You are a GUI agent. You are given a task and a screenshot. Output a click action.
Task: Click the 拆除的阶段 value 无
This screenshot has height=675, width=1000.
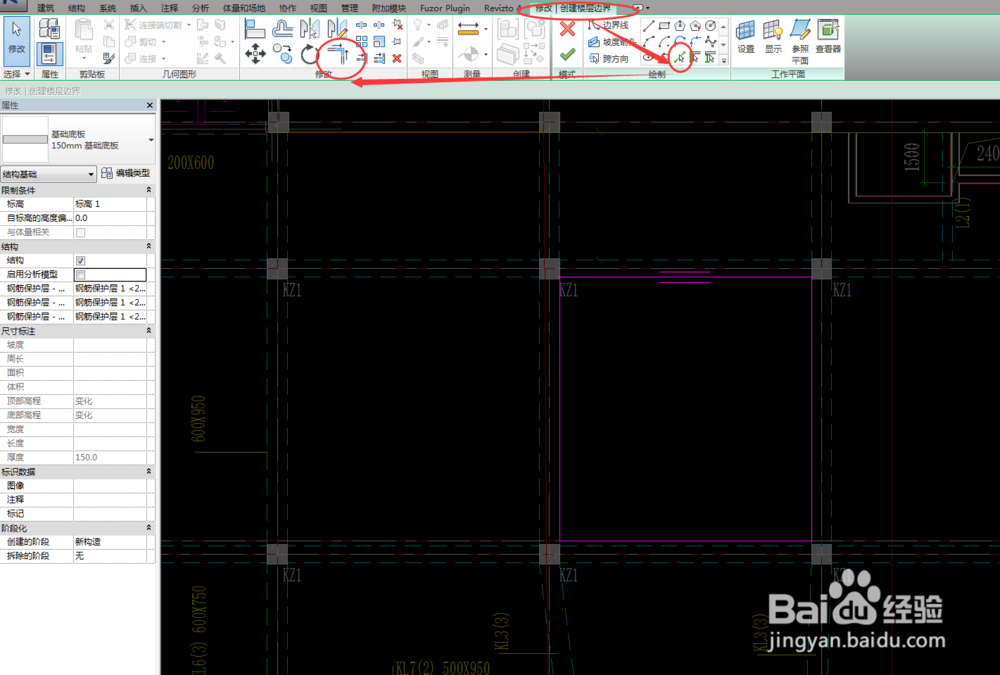[110, 556]
